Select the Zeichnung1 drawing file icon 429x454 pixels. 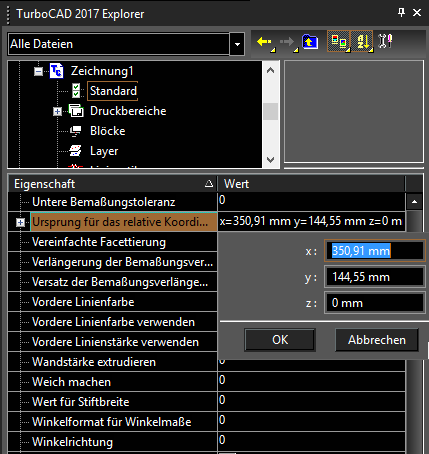56,71
